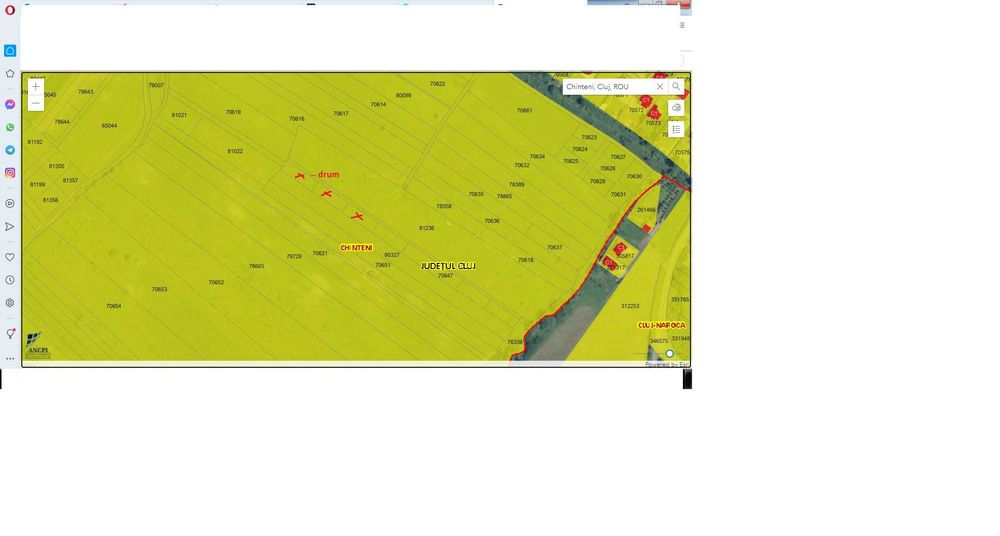Select parcel 70634 on the map
Viewport: 1000px width, 536px height.
(x=537, y=156)
